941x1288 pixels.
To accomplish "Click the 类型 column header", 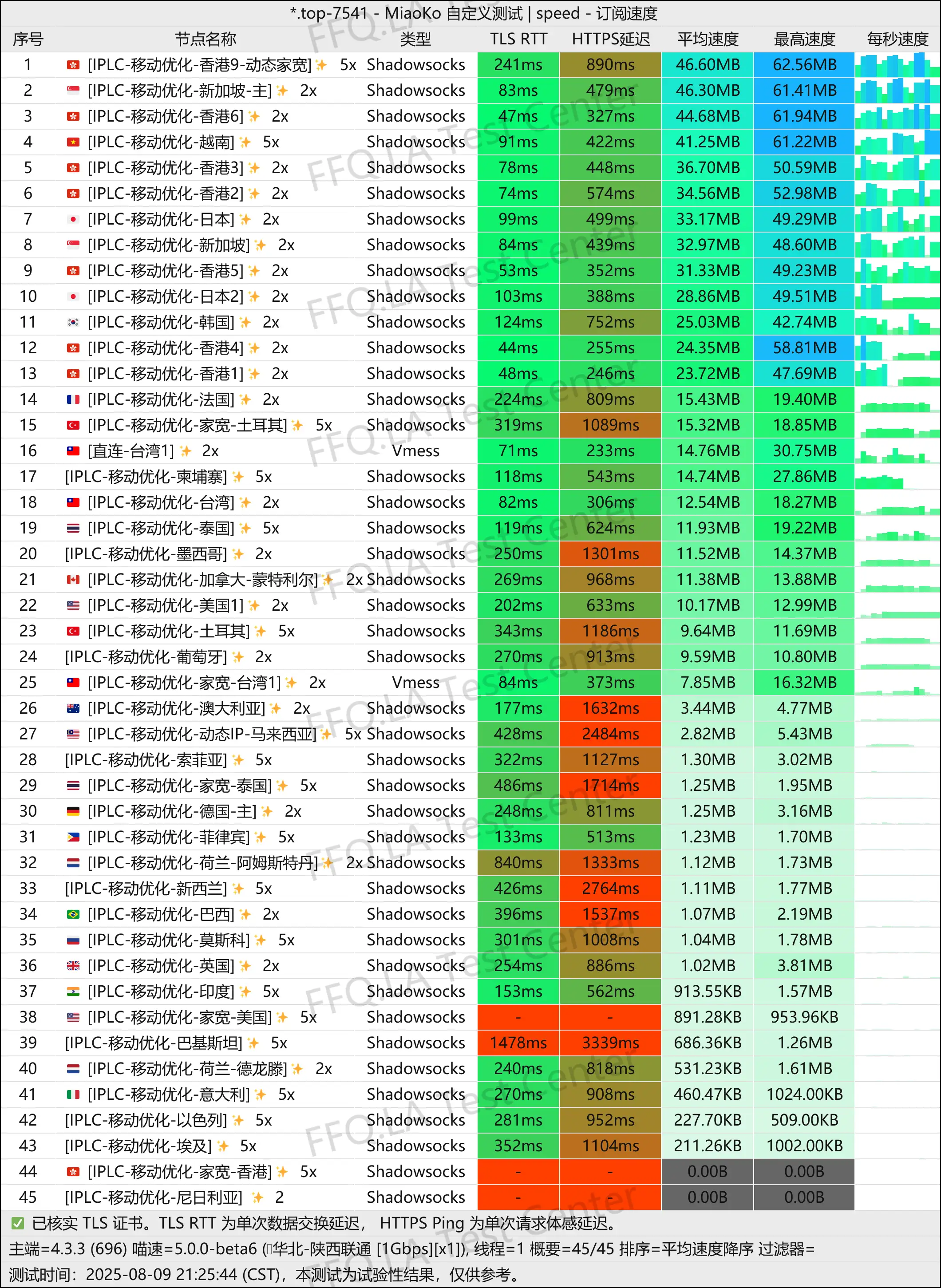I will pyautogui.click(x=415, y=40).
